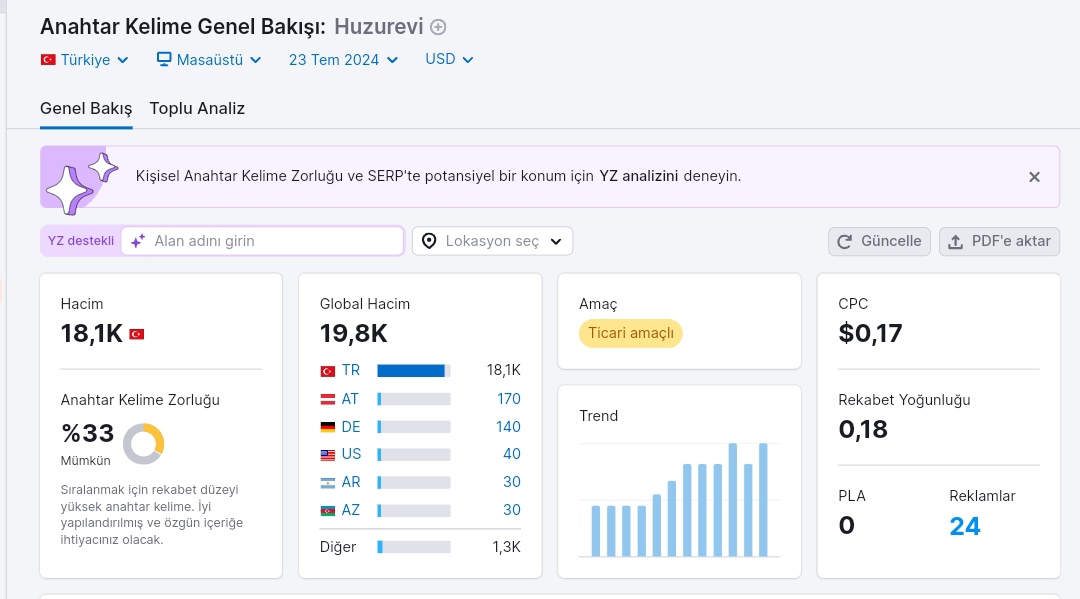Click the YZ analizini link

point(638,176)
